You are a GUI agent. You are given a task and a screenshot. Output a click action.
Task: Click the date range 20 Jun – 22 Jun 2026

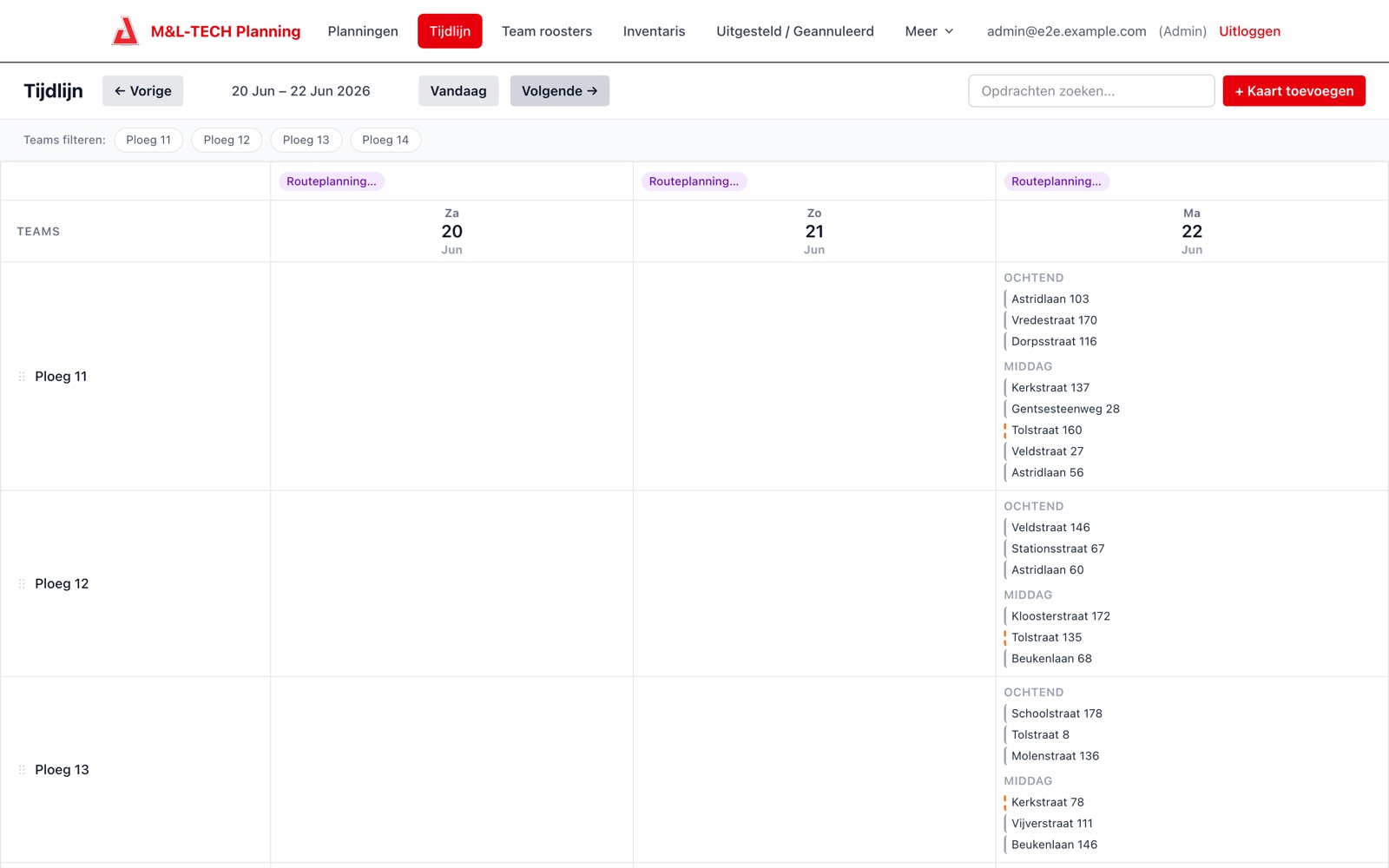(300, 91)
